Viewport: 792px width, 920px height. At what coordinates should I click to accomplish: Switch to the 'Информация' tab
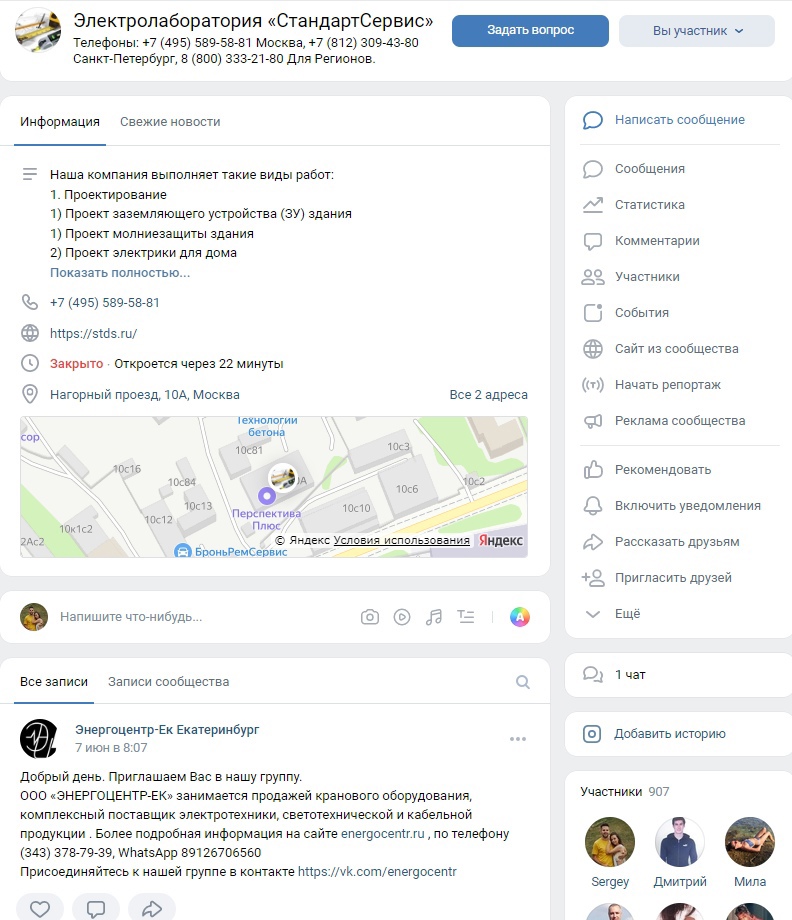click(x=60, y=121)
